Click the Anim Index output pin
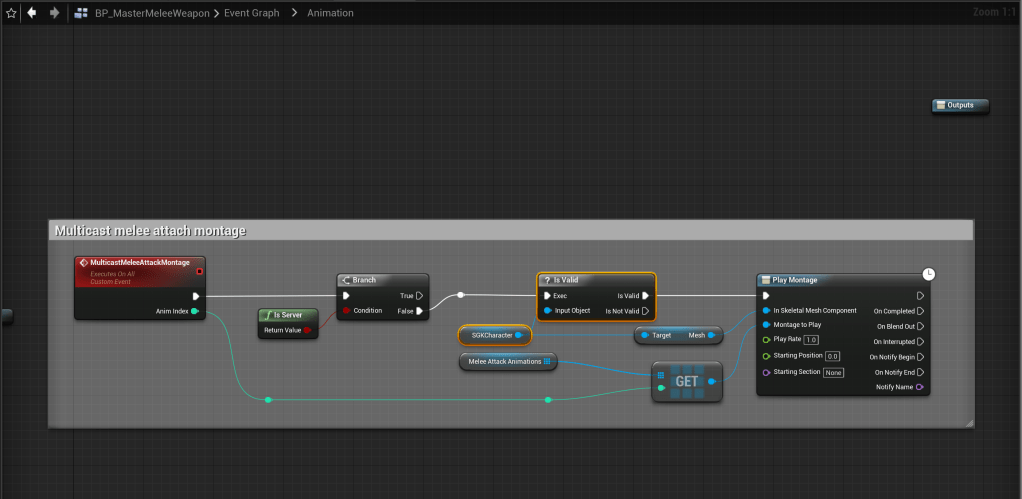 click(x=195, y=311)
